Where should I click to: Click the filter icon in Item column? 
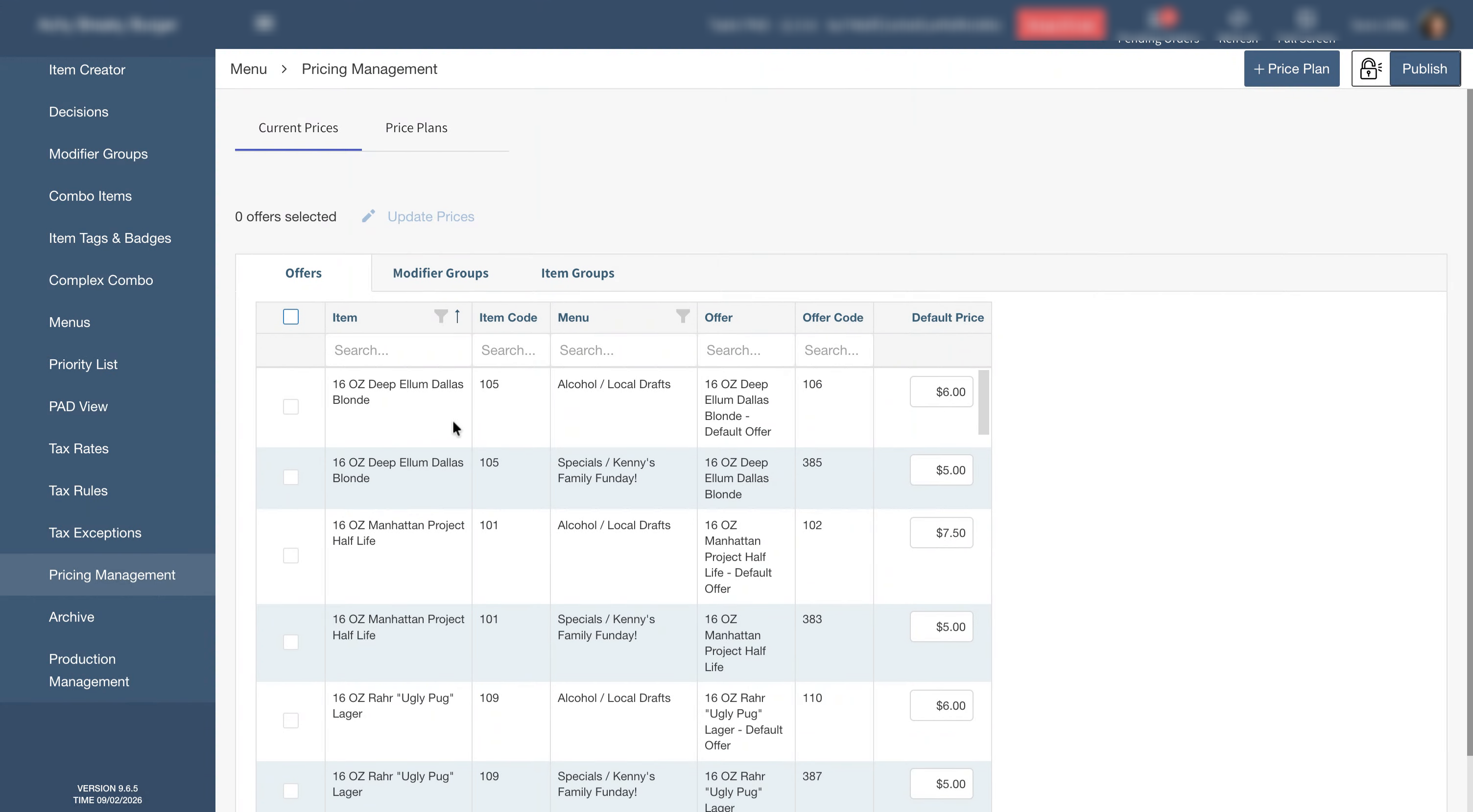440,317
